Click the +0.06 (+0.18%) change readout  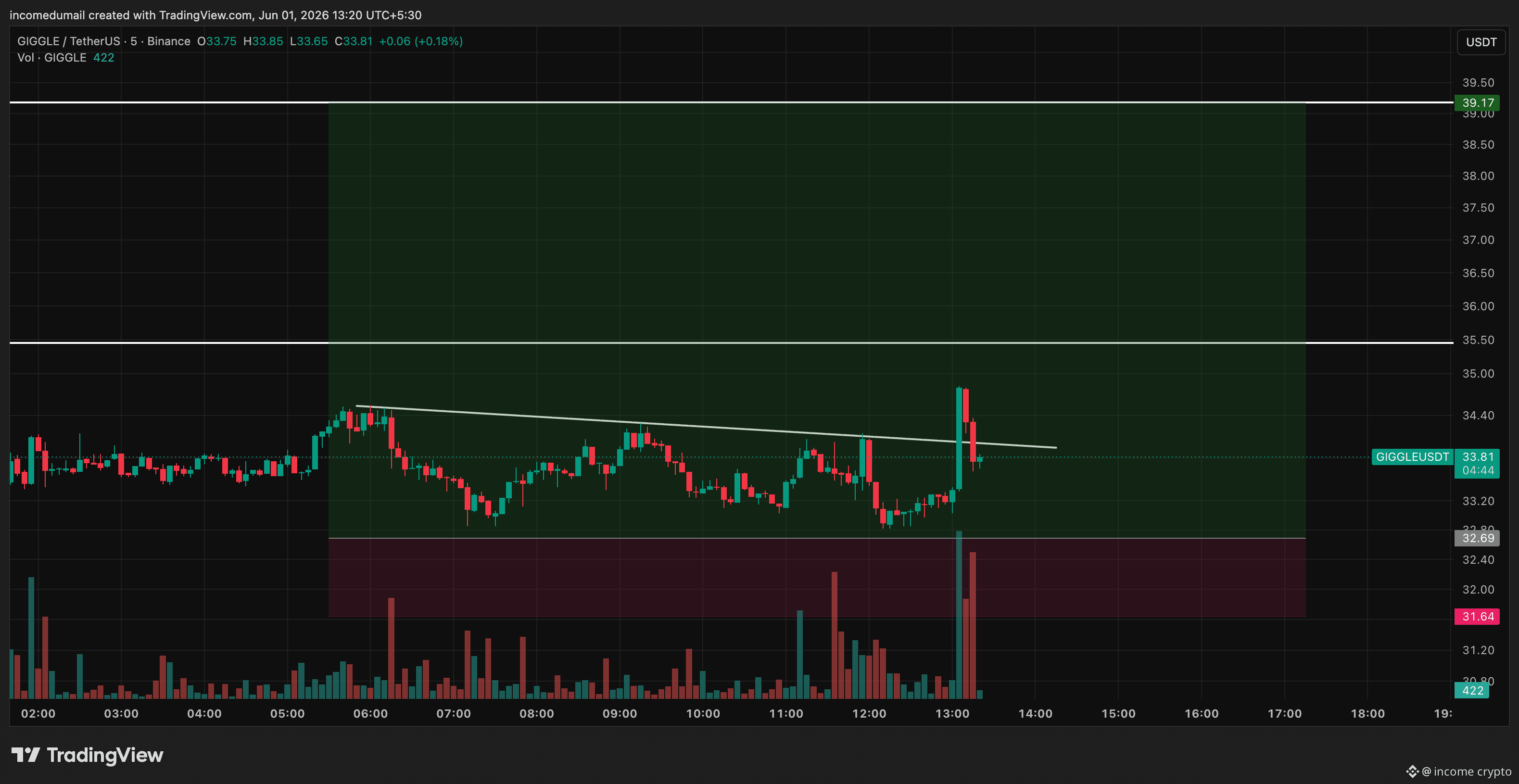point(420,41)
